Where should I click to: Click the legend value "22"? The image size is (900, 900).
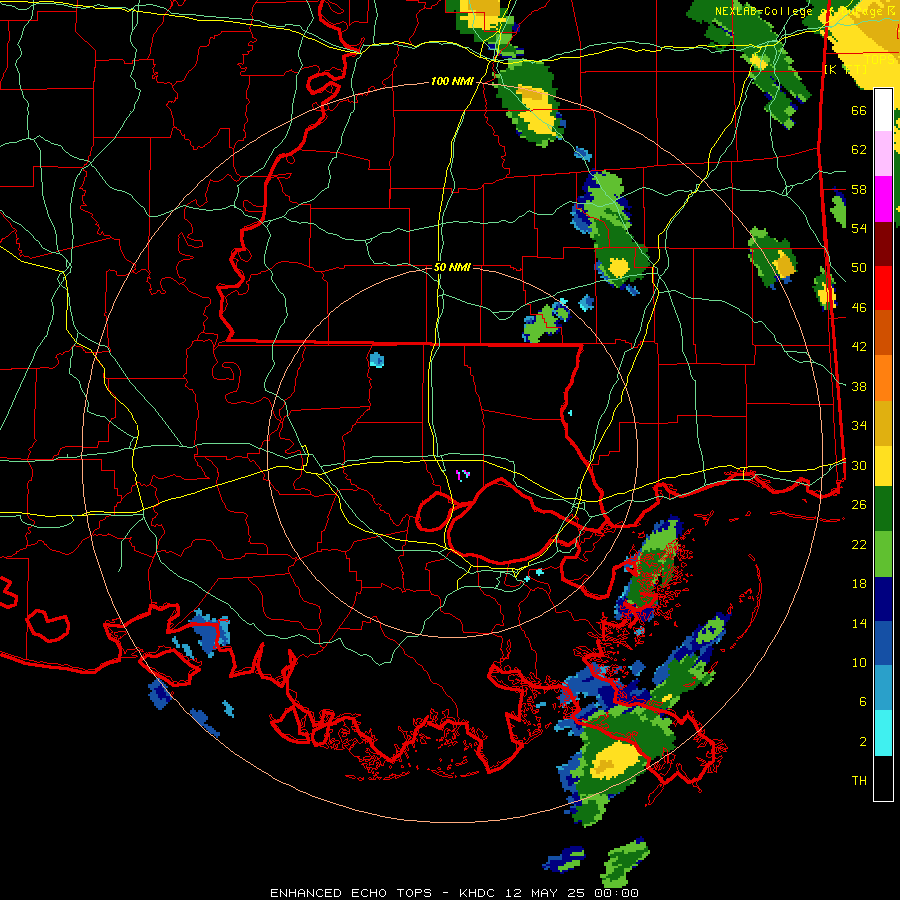click(859, 544)
